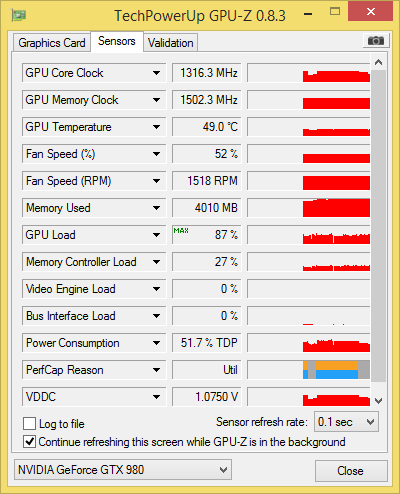This screenshot has height=494, width=400.
Task: Switch to the Validation tab
Action: 171,43
